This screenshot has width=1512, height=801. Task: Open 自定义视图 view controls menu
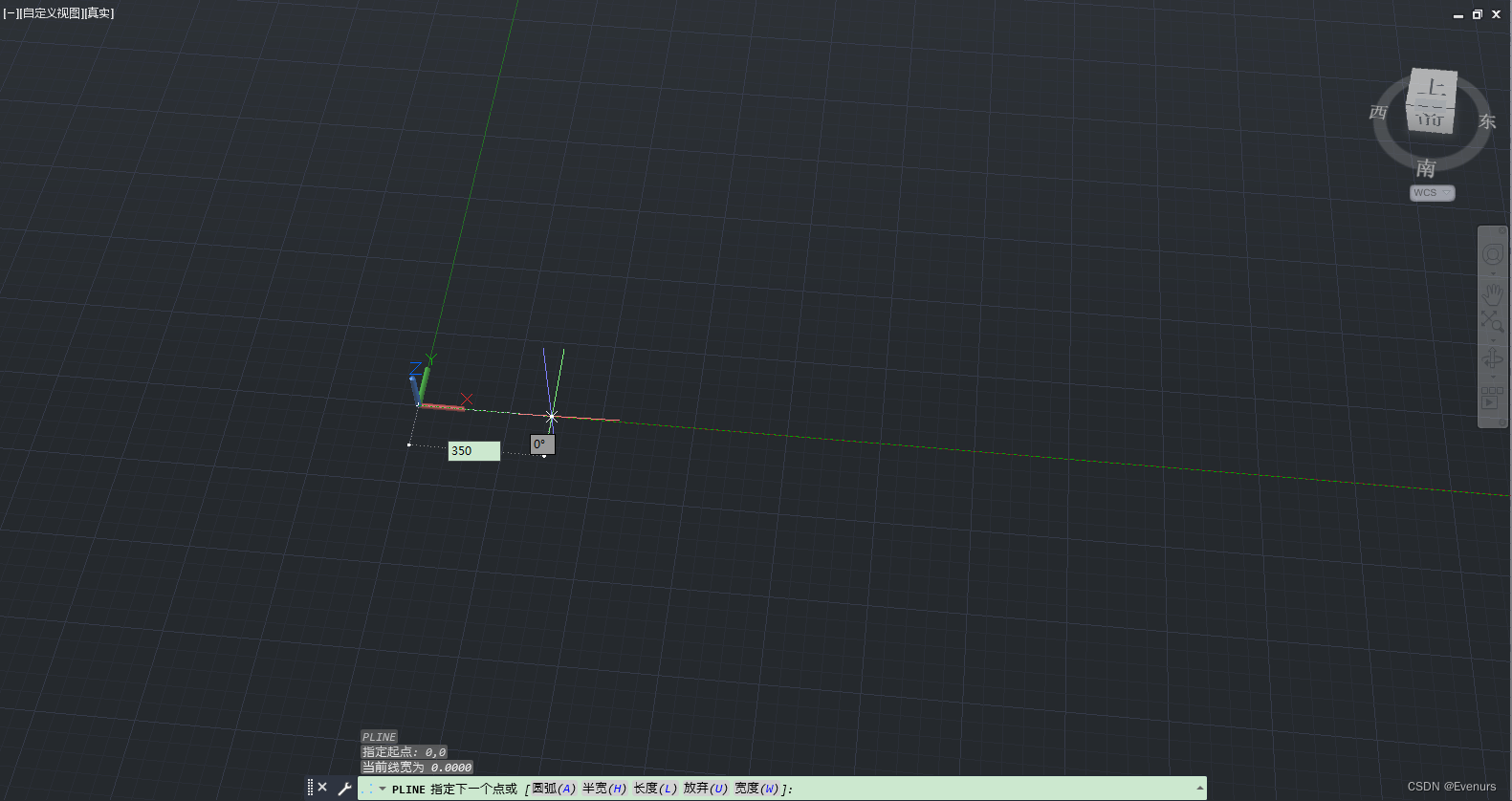(51, 13)
